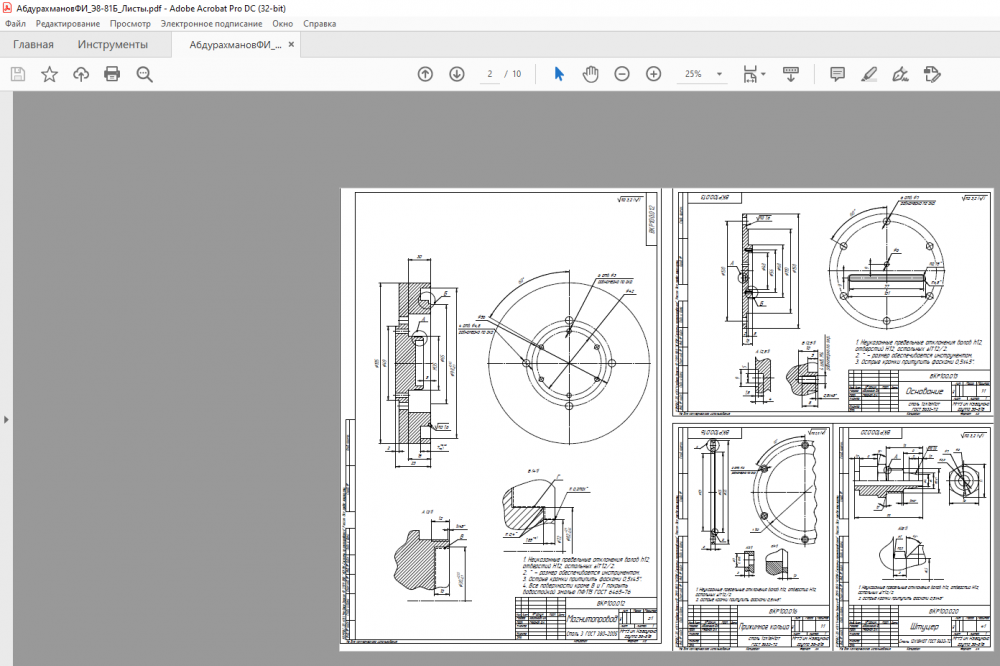Enable the hand pan tool
1000x666 pixels.
pyautogui.click(x=590, y=74)
